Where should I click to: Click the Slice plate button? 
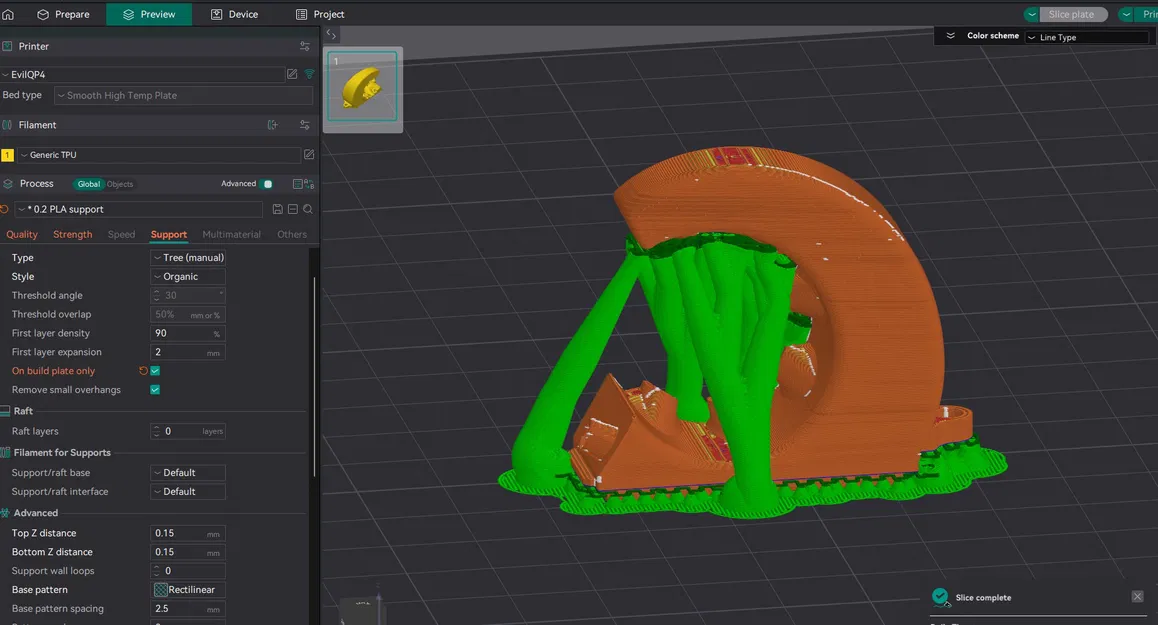point(1074,14)
